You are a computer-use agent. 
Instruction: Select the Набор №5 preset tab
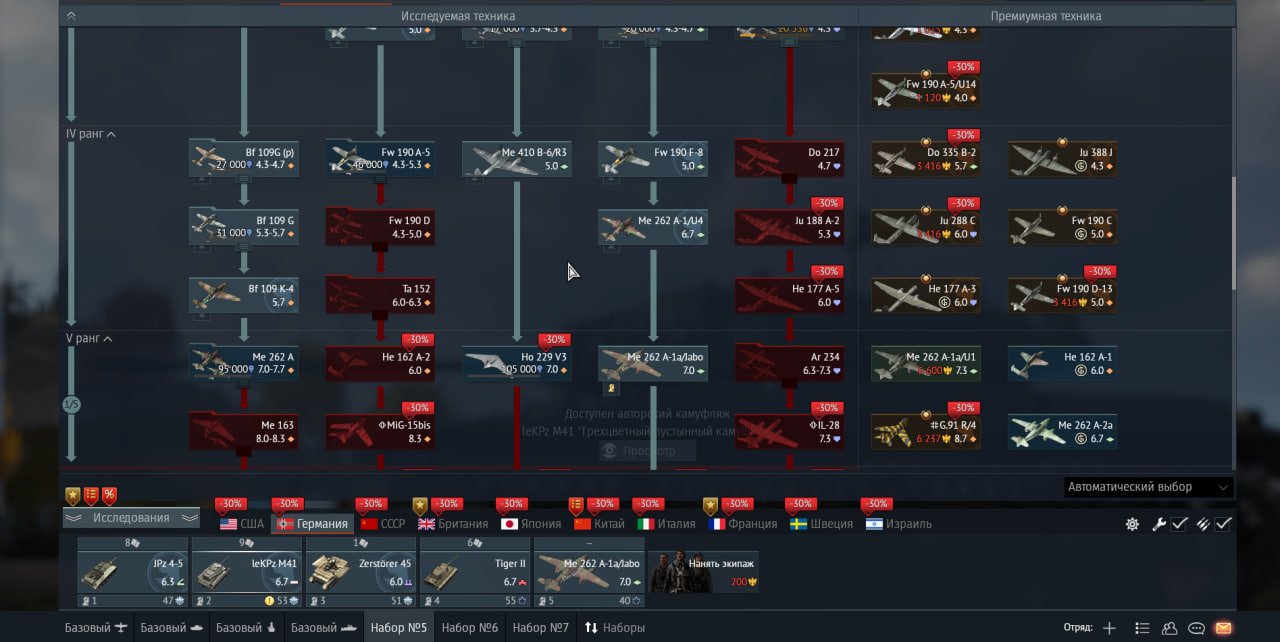click(399, 628)
